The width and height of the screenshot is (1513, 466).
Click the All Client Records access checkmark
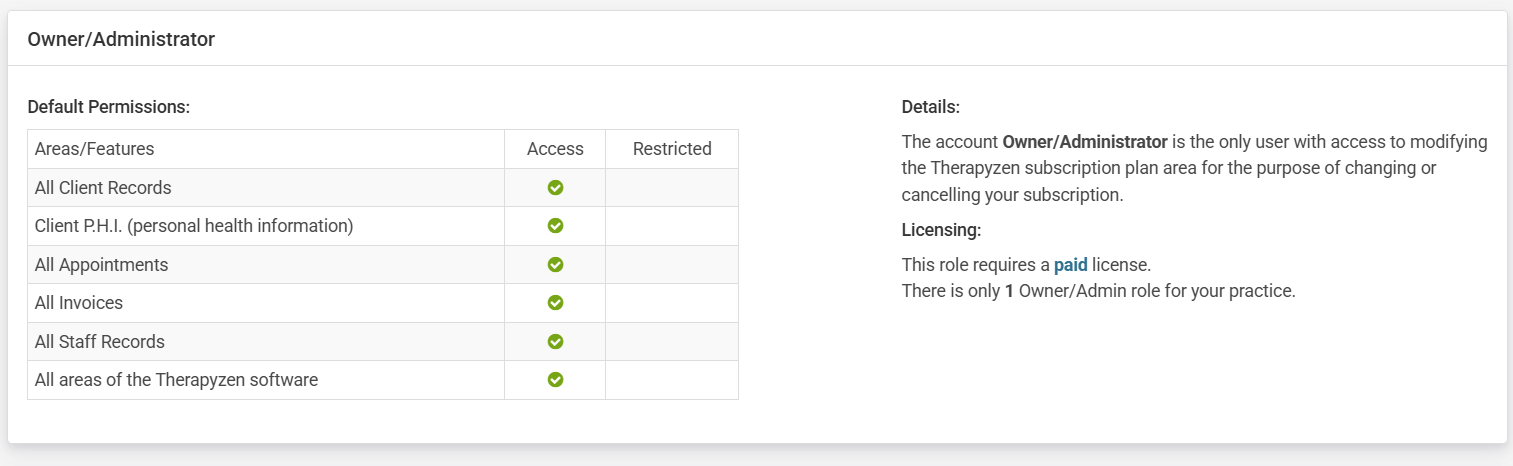click(556, 187)
